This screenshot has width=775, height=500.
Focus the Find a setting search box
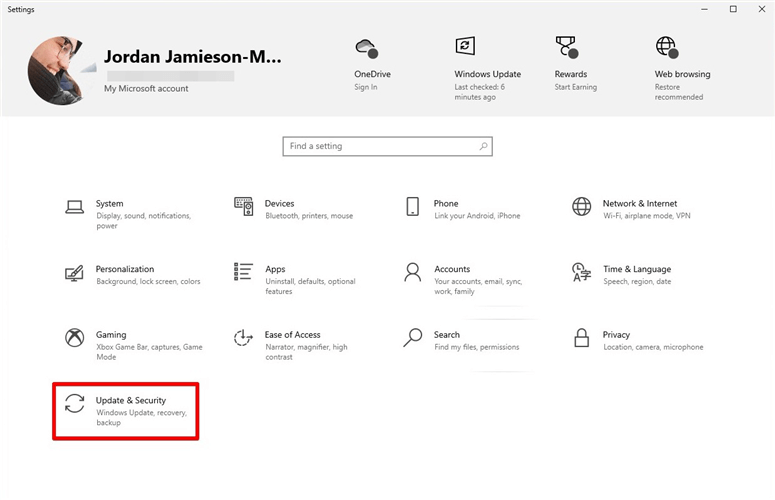(x=388, y=146)
